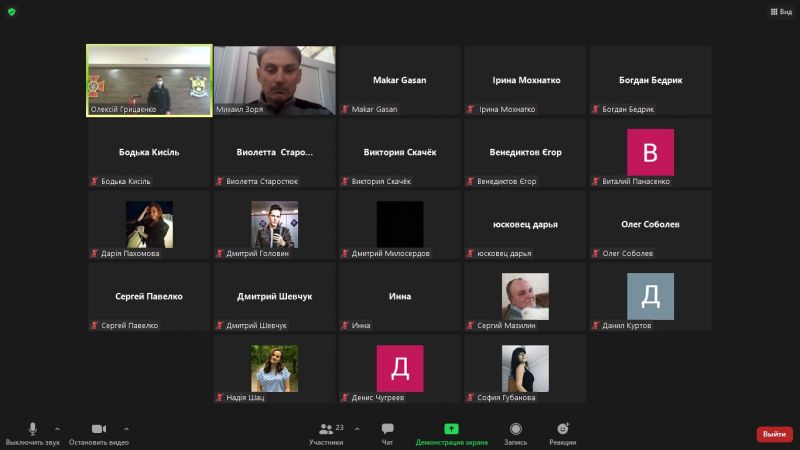Select the pink В avatar of Виталий Панасенко
Image resolution: width=800 pixels, height=450 pixels.
[x=651, y=152]
